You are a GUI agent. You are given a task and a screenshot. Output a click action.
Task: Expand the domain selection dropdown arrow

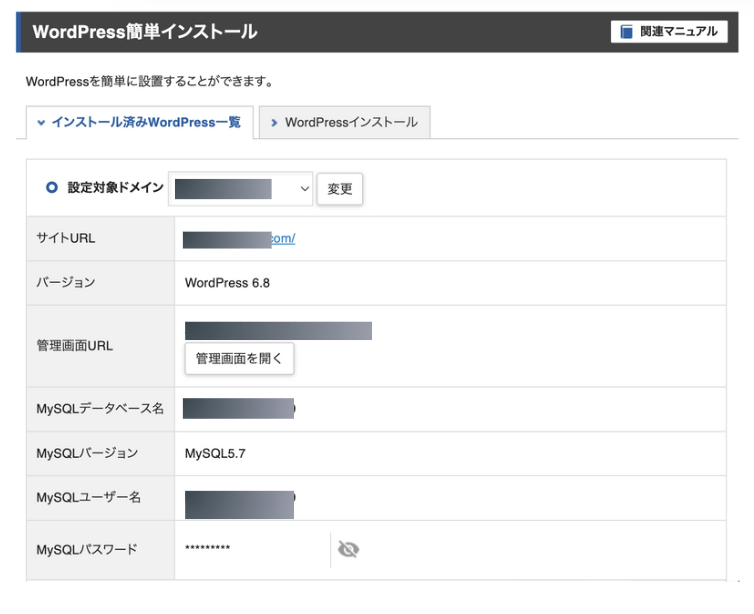point(304,188)
